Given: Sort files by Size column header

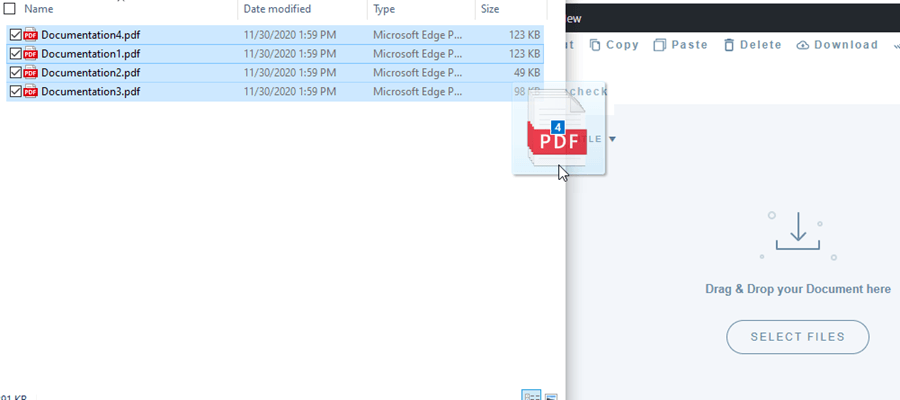Looking at the screenshot, I should pos(490,9).
